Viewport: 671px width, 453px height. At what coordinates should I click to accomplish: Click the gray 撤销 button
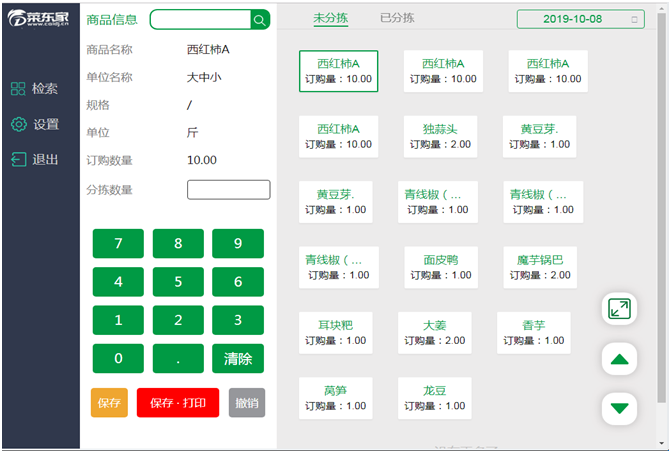[x=246, y=403]
